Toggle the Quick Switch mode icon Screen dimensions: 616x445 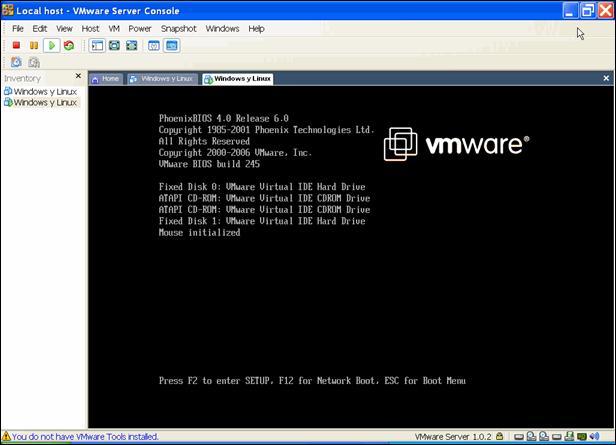tap(115, 46)
